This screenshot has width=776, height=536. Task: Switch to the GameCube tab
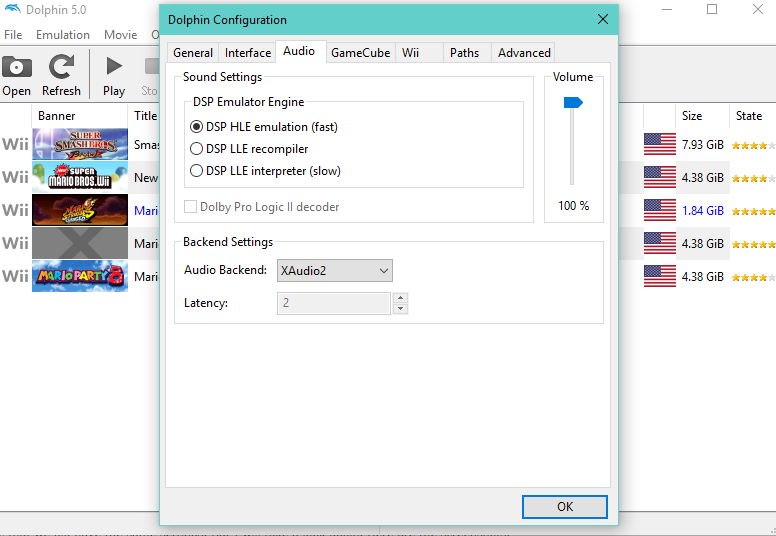click(x=360, y=52)
